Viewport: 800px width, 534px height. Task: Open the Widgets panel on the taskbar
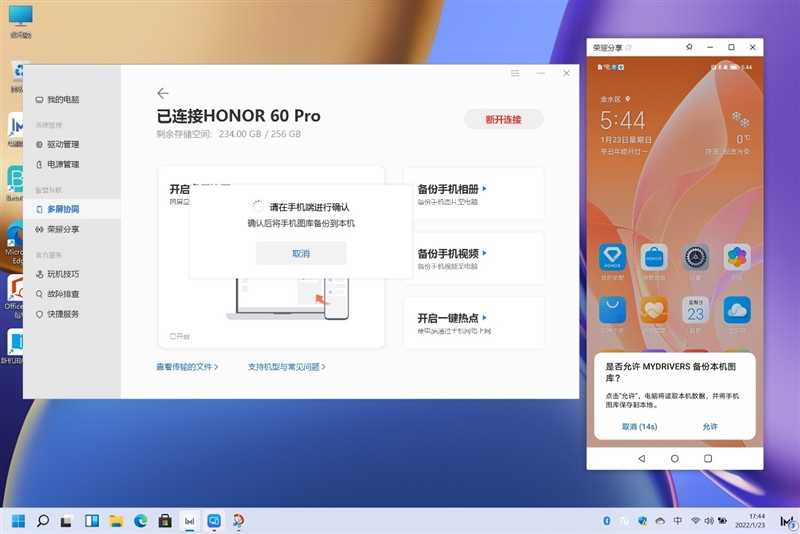[x=92, y=521]
